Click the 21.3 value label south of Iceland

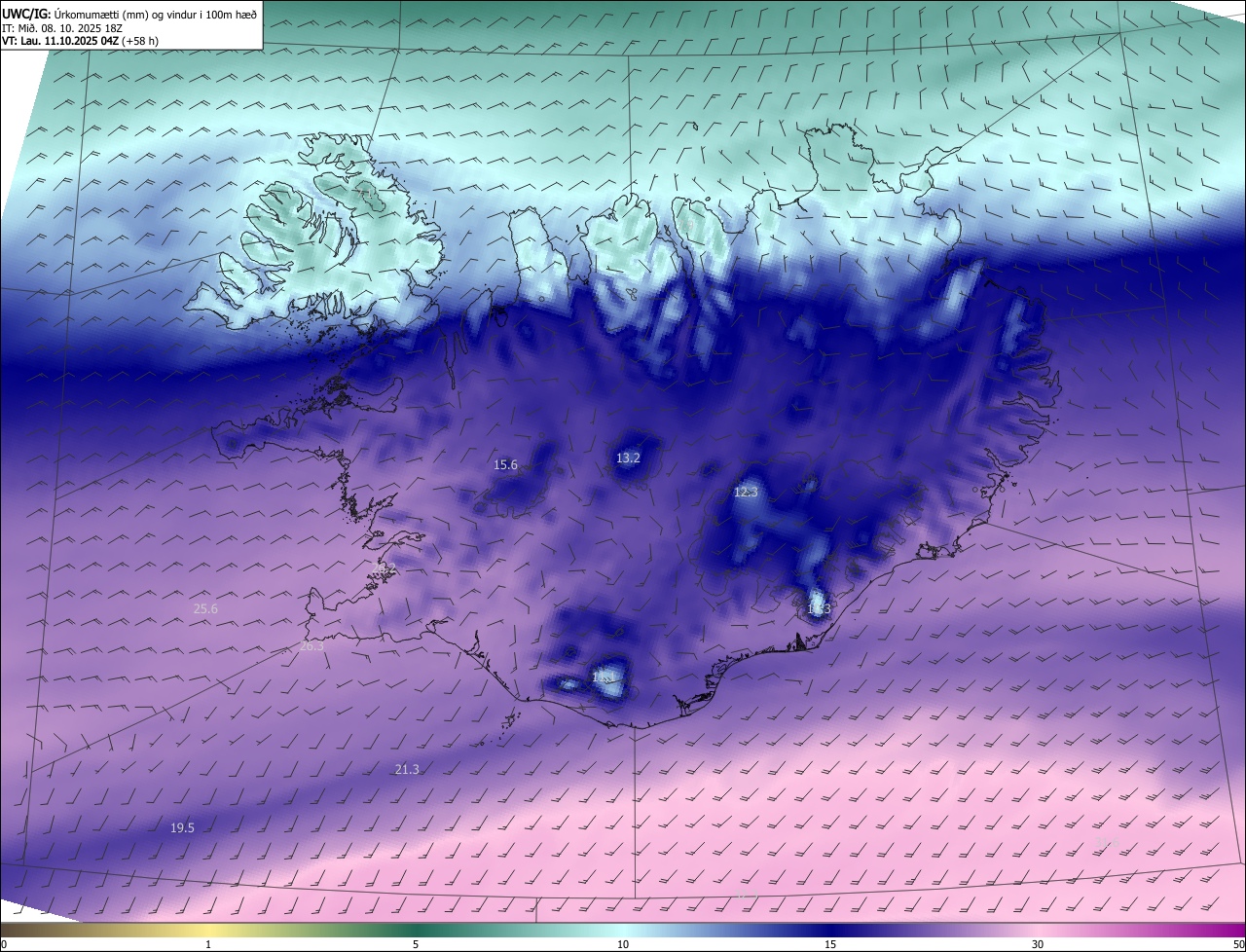coord(407,770)
